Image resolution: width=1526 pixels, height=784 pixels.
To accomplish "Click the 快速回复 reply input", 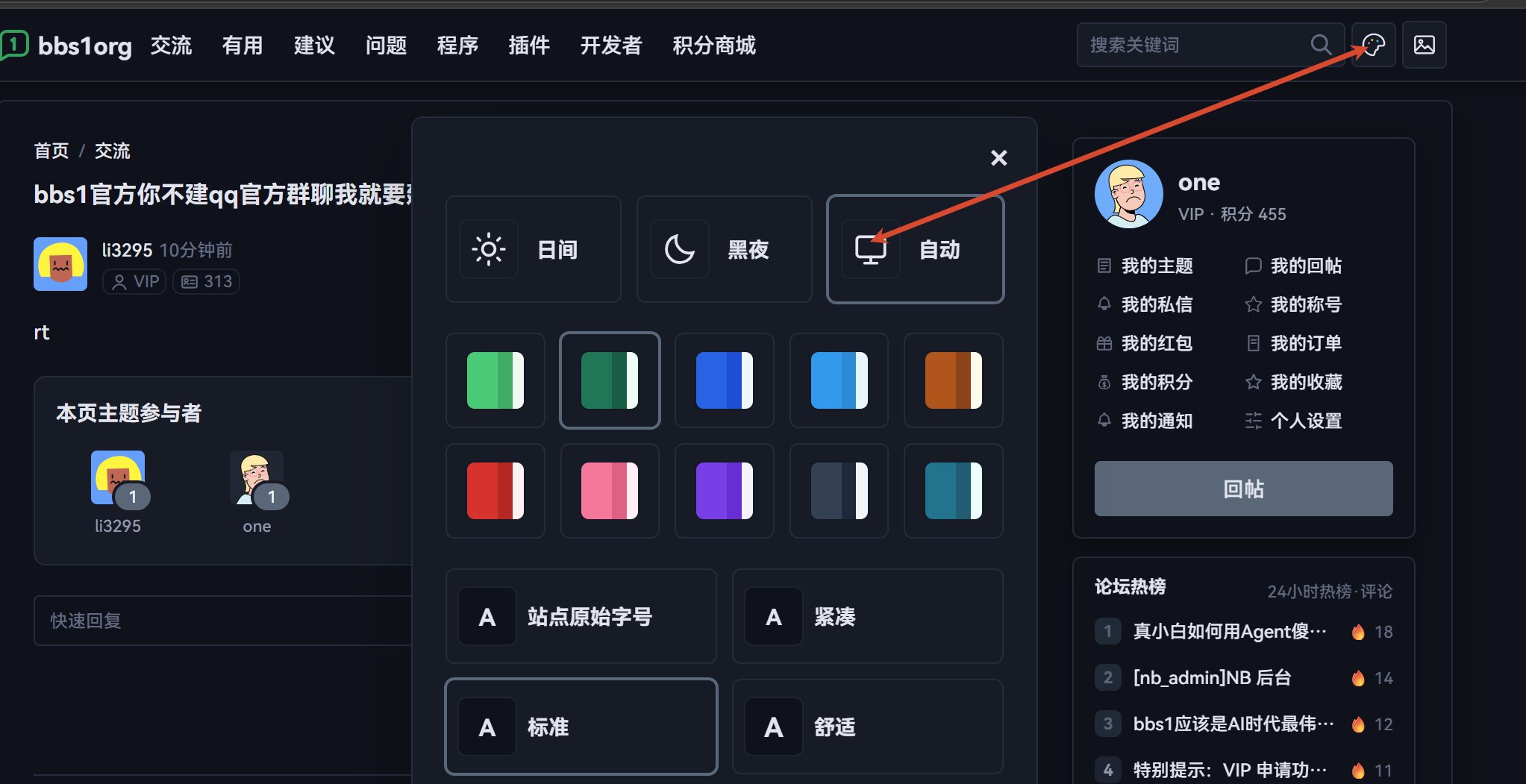I will (224, 621).
